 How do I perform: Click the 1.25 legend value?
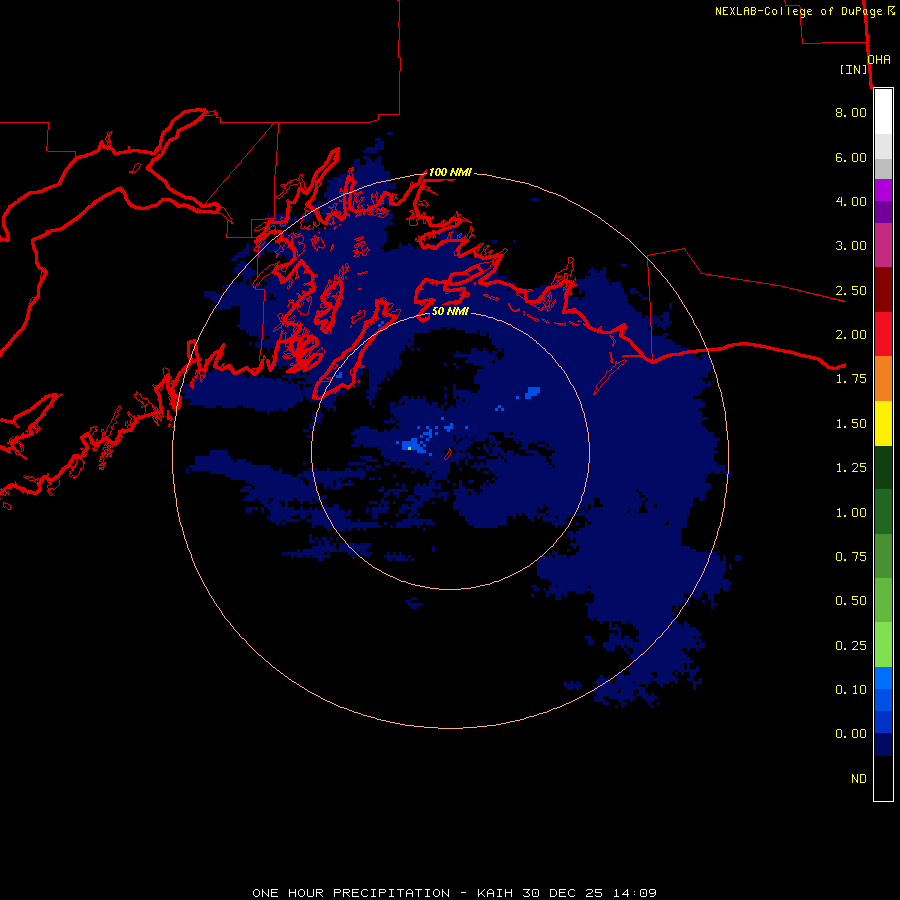coord(851,468)
